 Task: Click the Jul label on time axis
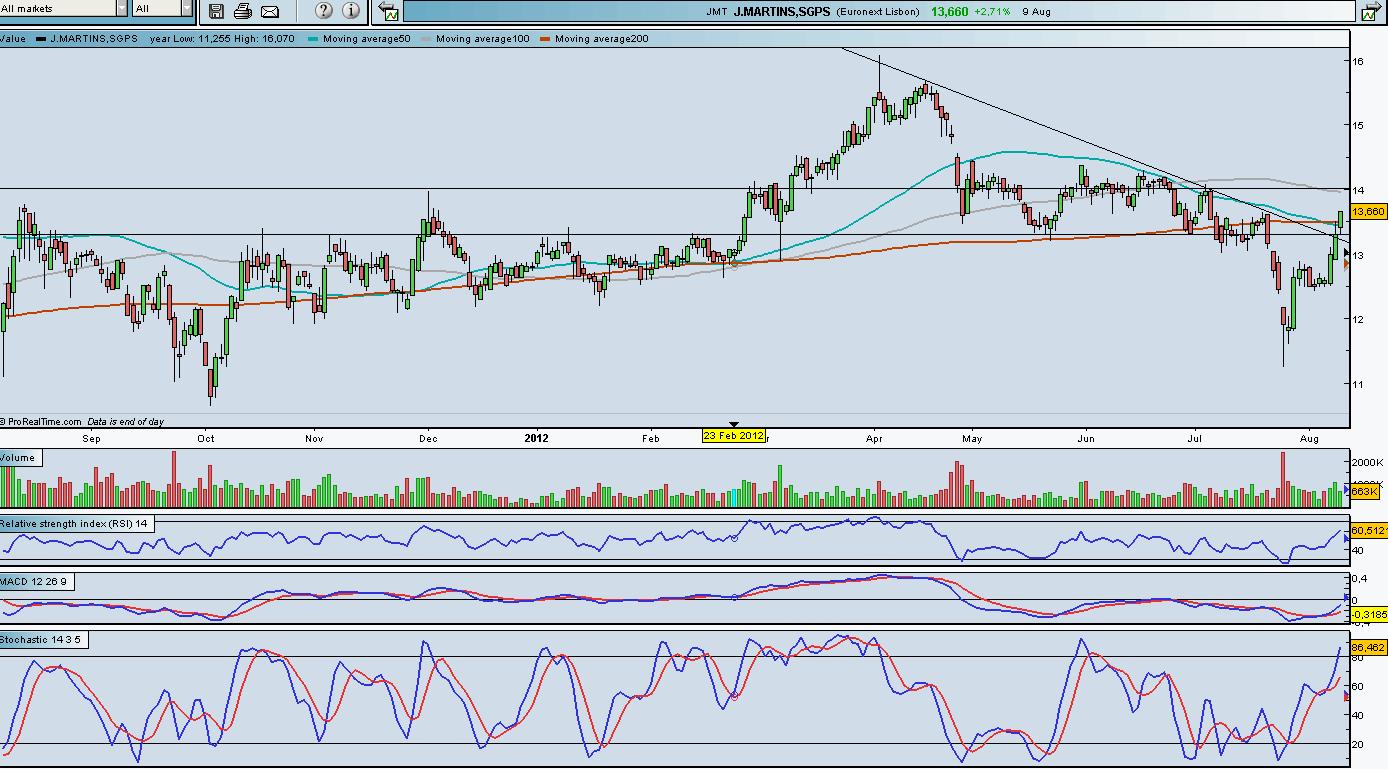coord(1194,438)
